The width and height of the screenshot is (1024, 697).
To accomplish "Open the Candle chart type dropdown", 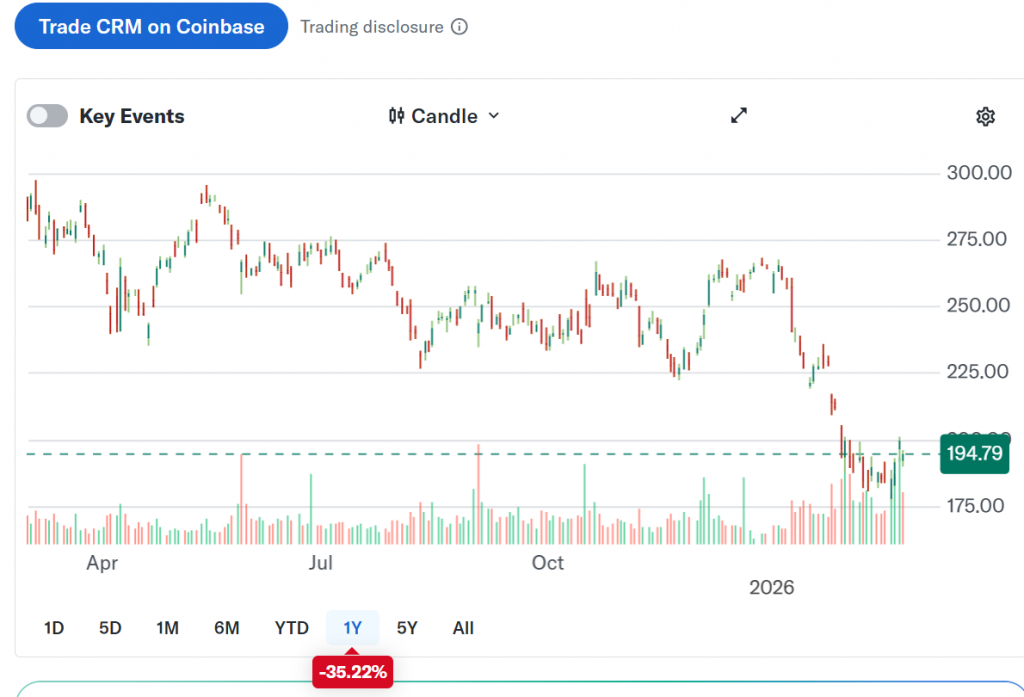I will click(445, 116).
